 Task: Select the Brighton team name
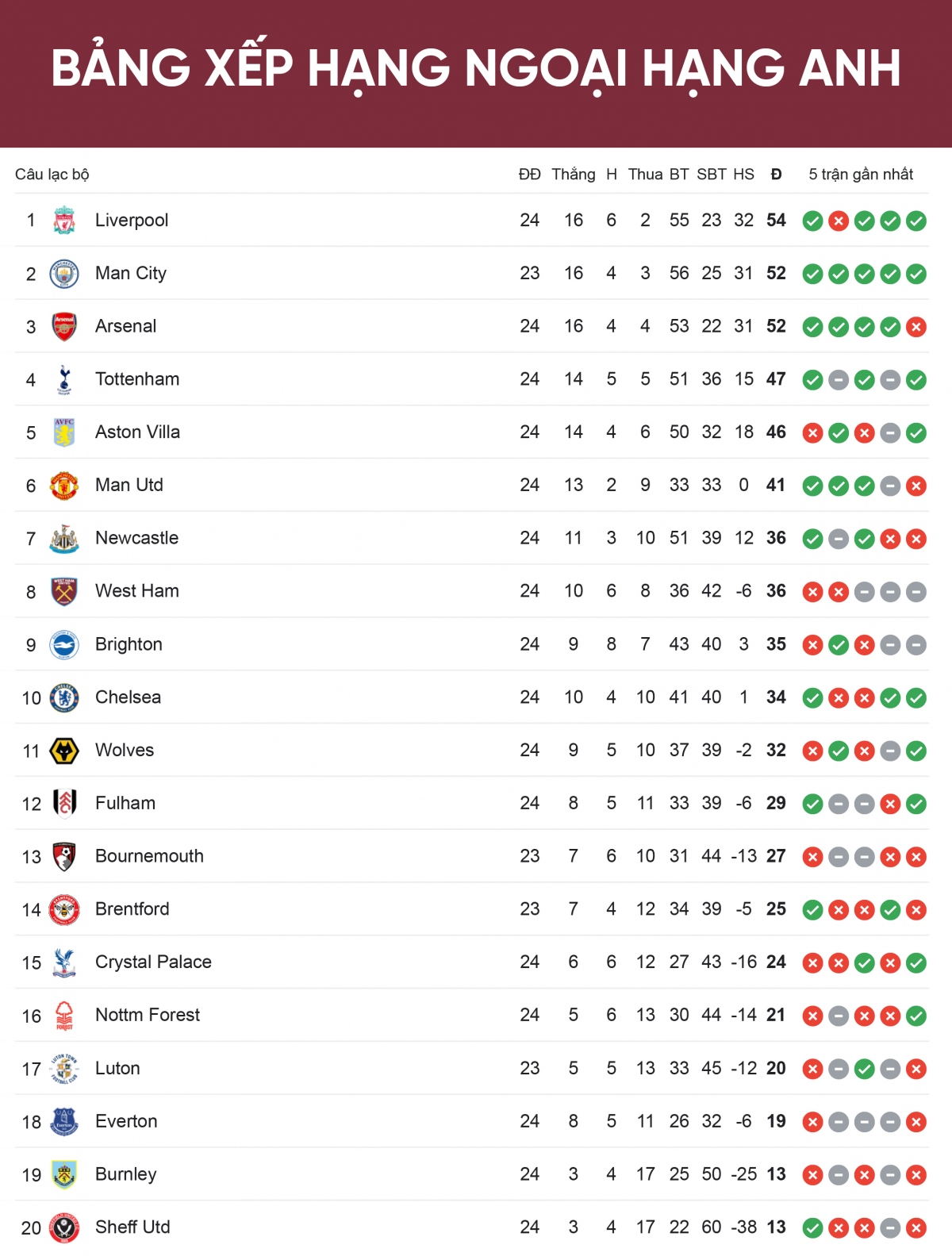129,644
